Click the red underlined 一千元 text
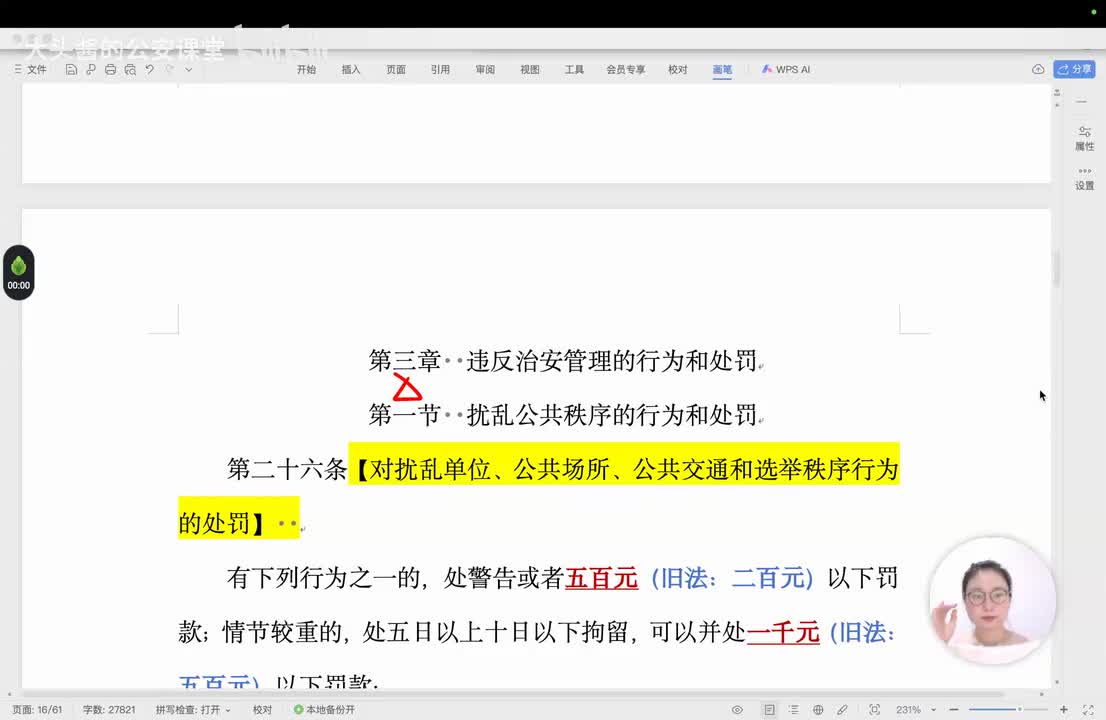1106x720 pixels. pyautogui.click(x=783, y=632)
